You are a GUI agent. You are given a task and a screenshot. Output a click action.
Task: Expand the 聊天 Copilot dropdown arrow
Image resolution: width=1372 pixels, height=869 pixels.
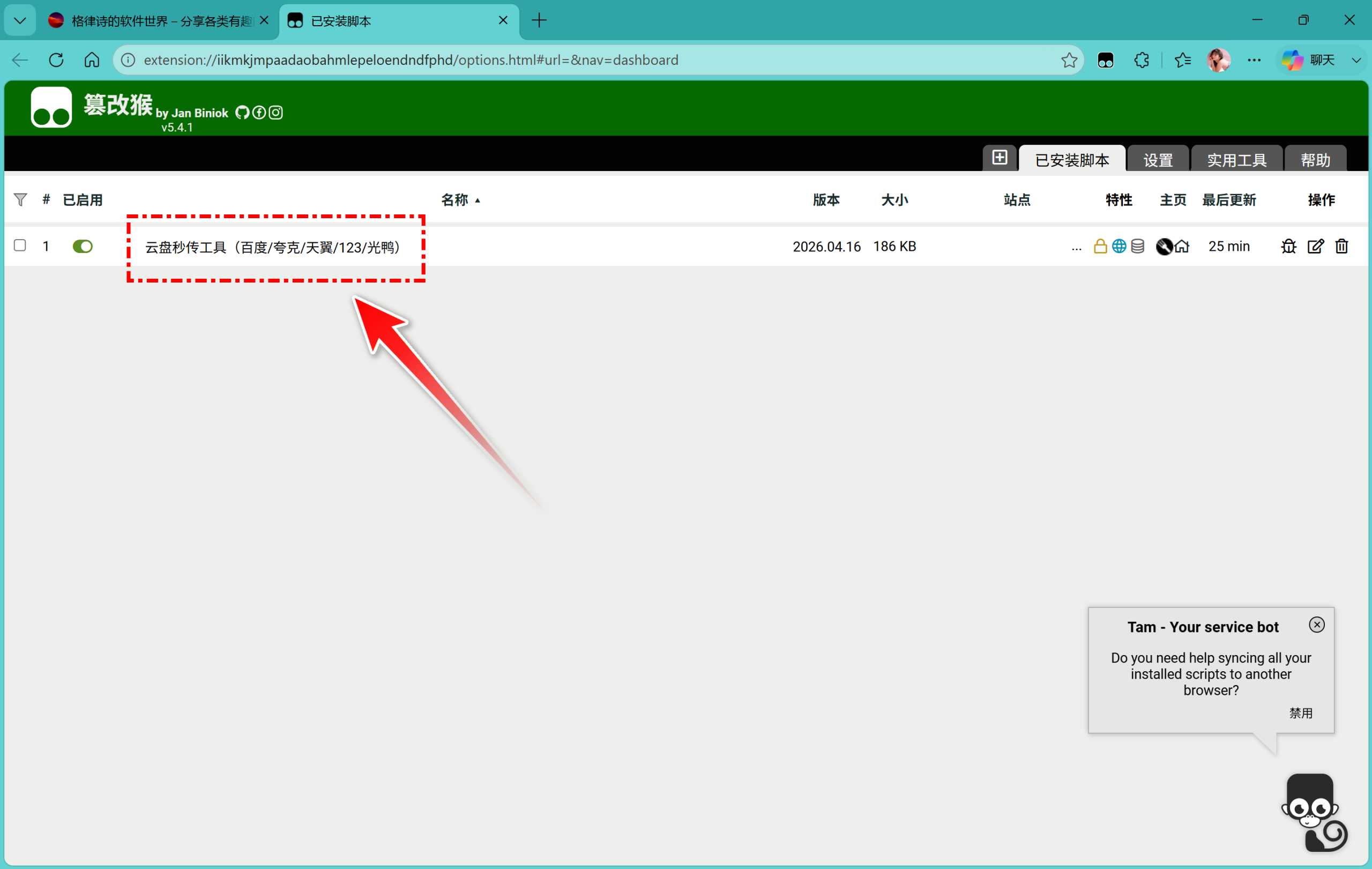1356,60
